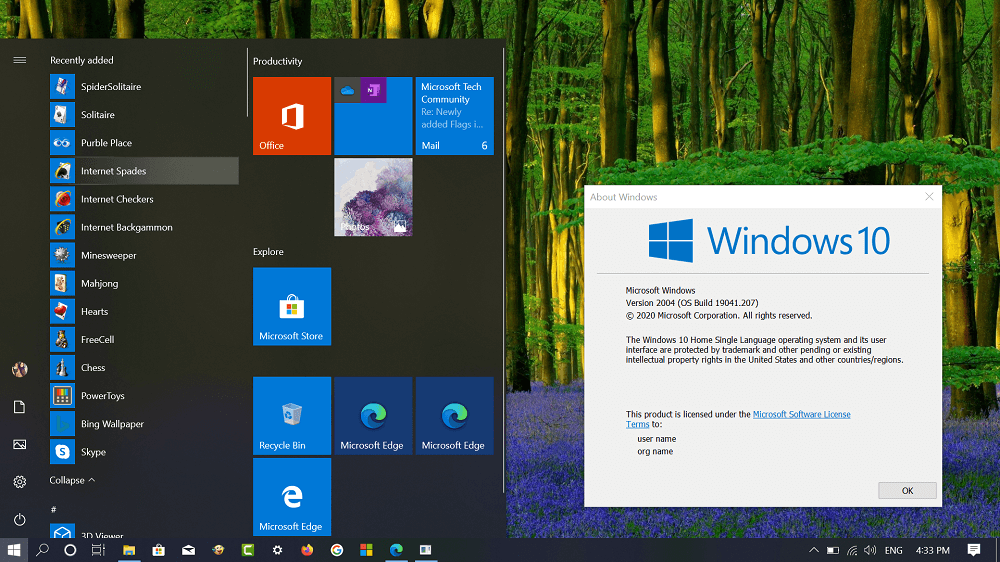Launch Firefox from the taskbar
The height and width of the screenshot is (562, 1000).
click(307, 549)
